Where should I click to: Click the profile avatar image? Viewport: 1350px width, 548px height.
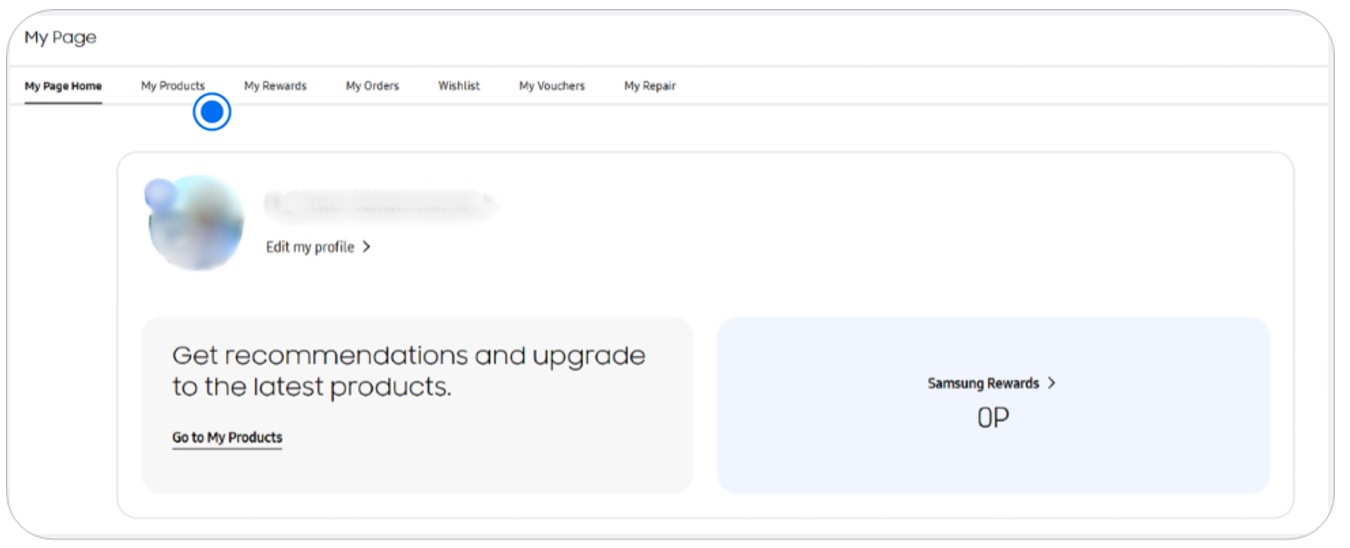pos(196,224)
